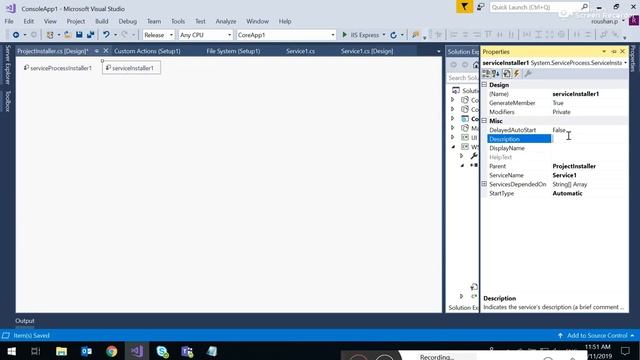Open Windows notification center icon
Viewport: 640px width, 360px height.
click(x=625, y=351)
